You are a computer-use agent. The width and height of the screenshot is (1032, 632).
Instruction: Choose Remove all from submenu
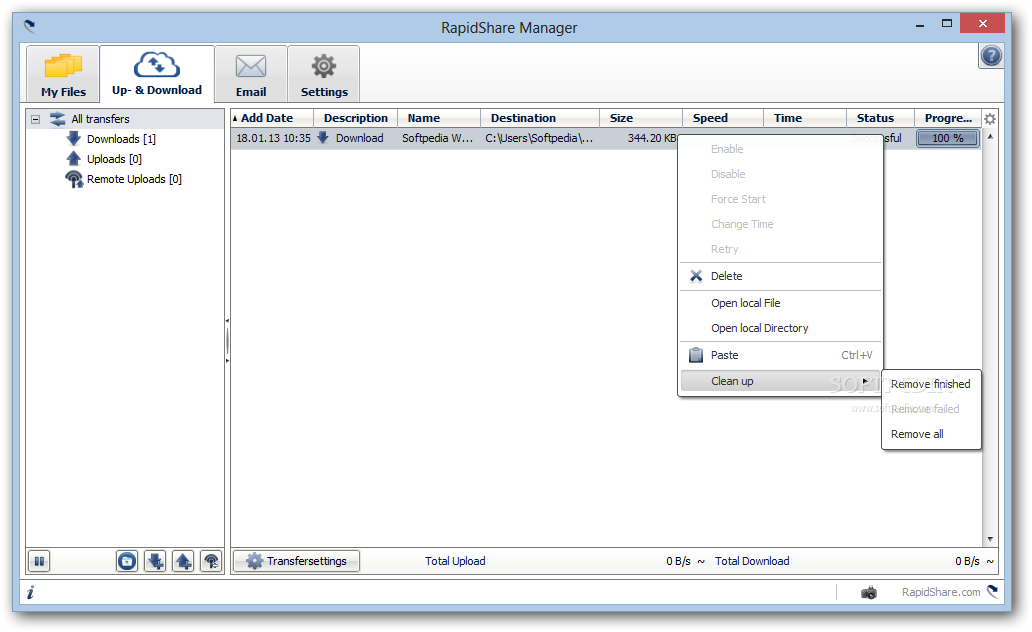point(931,434)
